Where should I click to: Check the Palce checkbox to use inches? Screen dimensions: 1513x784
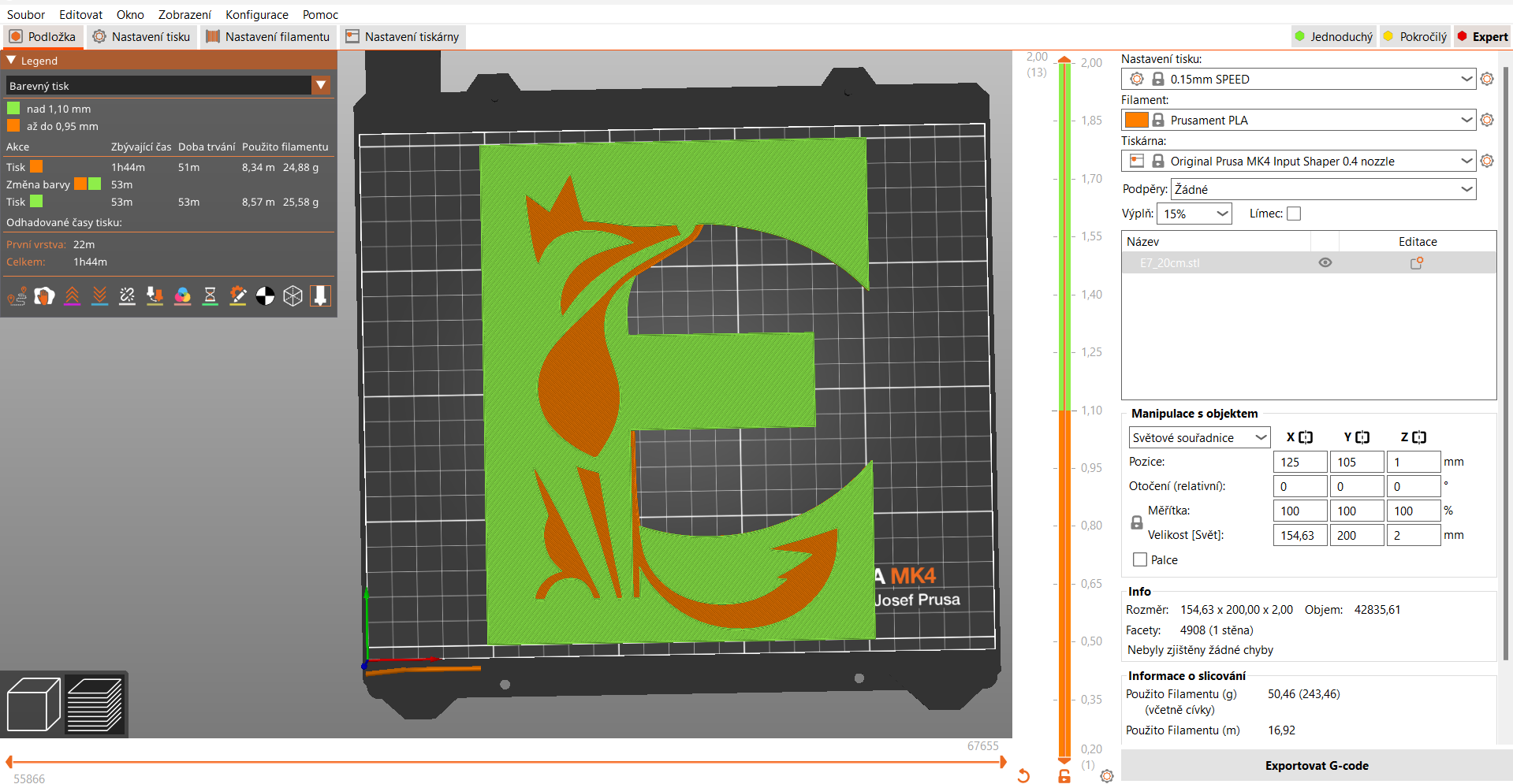click(x=1138, y=559)
